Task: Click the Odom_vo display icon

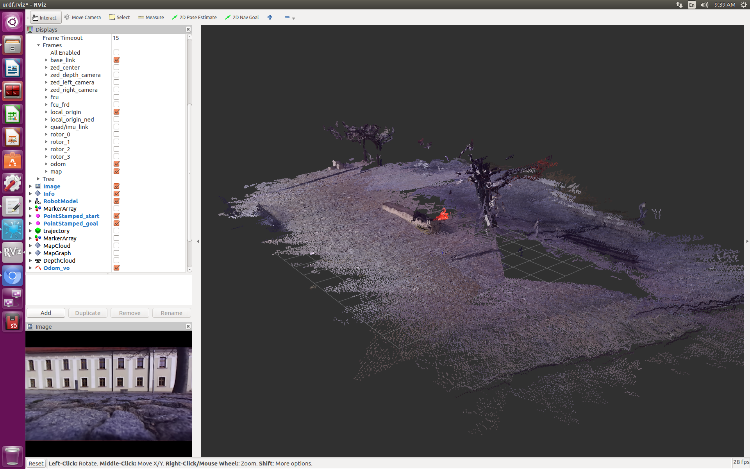Action: pos(38,268)
